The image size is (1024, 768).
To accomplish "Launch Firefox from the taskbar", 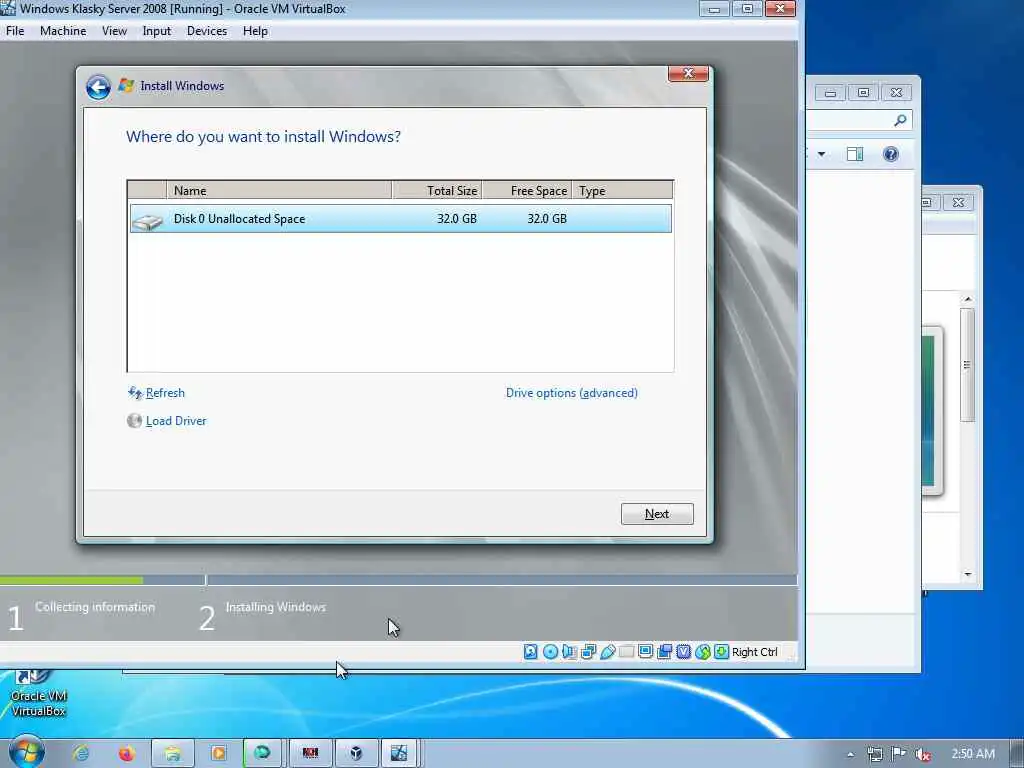I will pos(126,754).
